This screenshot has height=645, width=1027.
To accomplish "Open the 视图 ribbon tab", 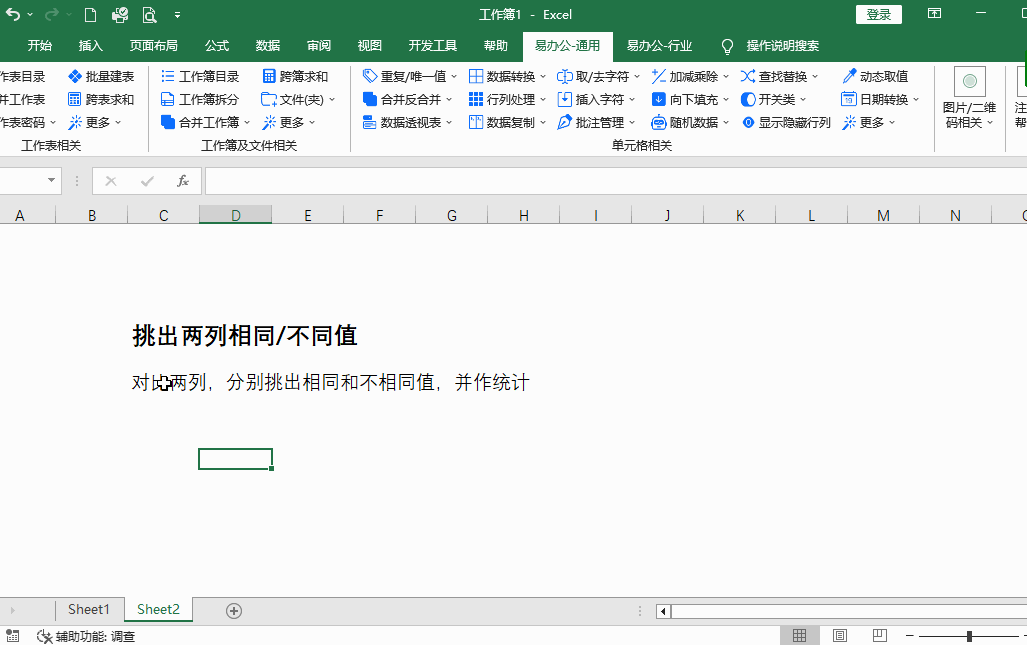I will (369, 46).
